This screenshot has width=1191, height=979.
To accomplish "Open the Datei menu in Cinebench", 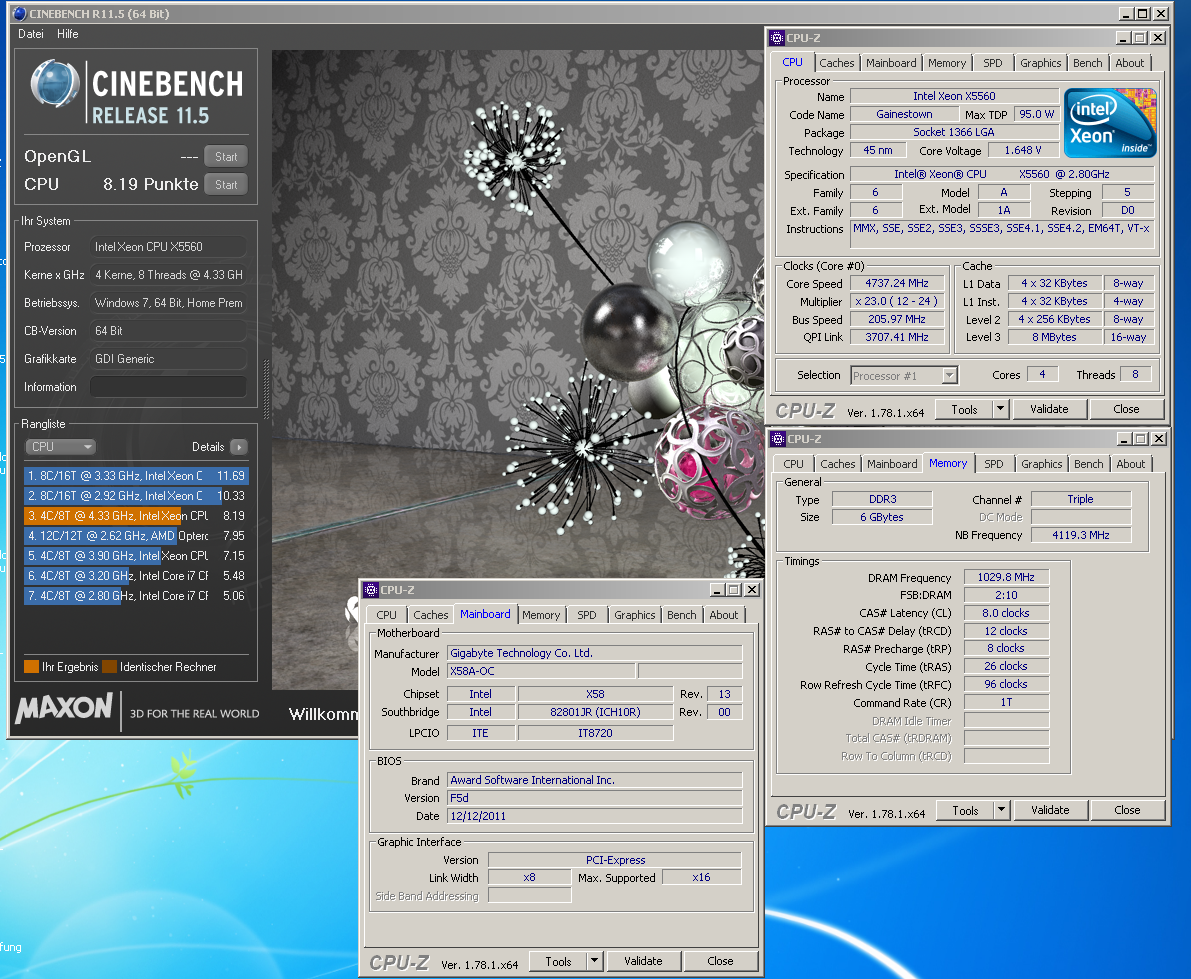I will pos(30,33).
